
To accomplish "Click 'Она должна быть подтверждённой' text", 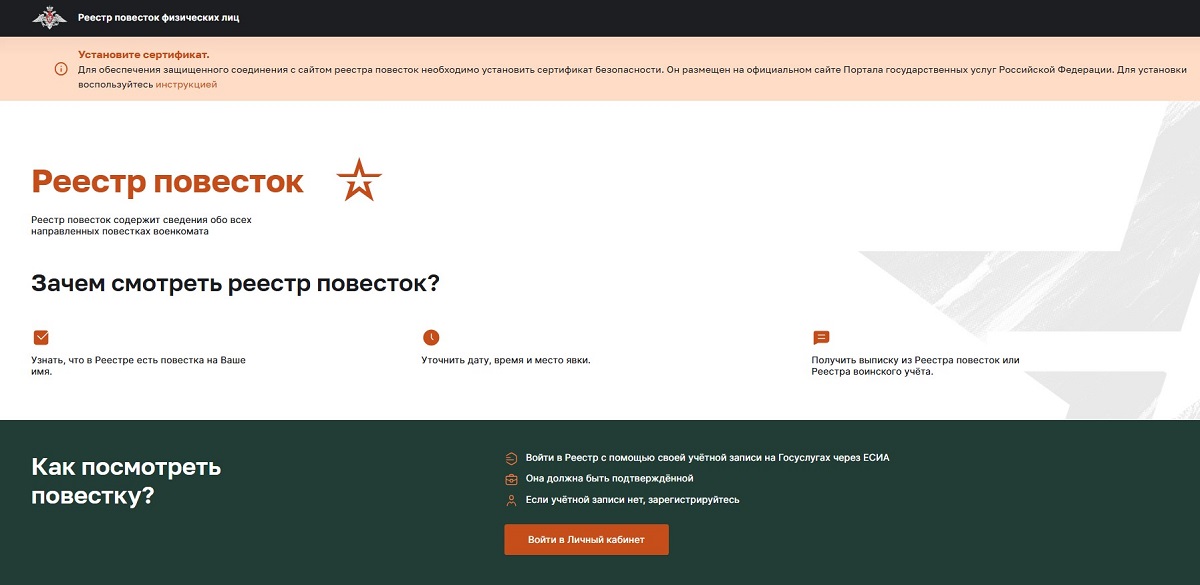I will [x=609, y=479].
